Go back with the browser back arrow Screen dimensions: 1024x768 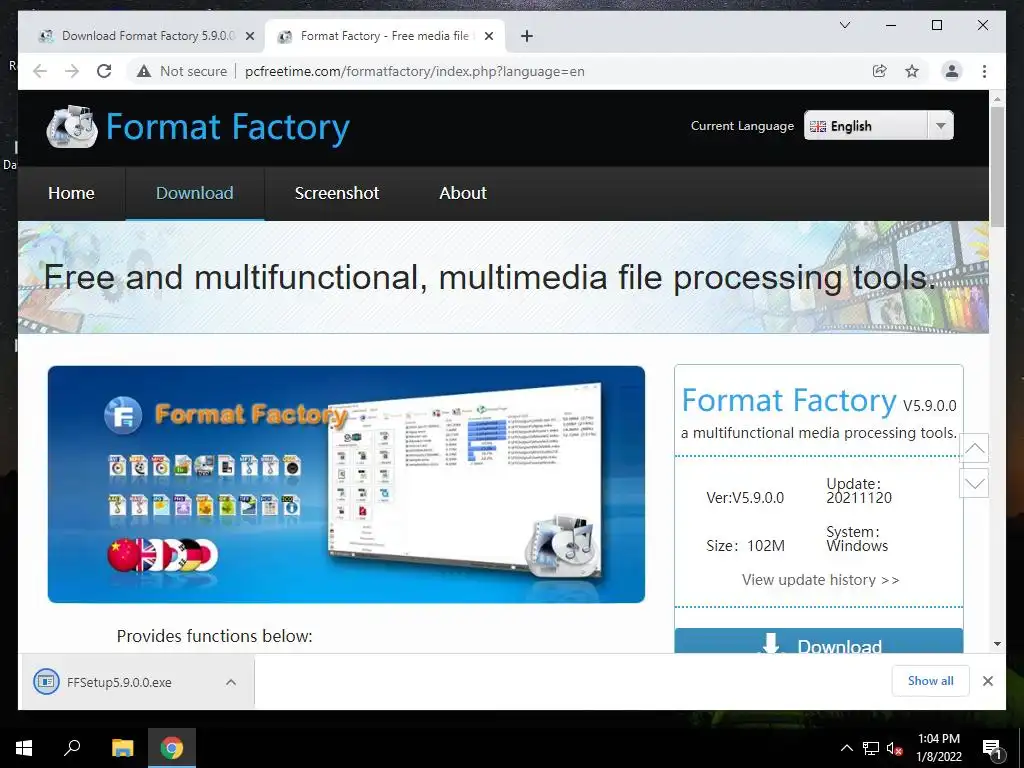coord(40,71)
